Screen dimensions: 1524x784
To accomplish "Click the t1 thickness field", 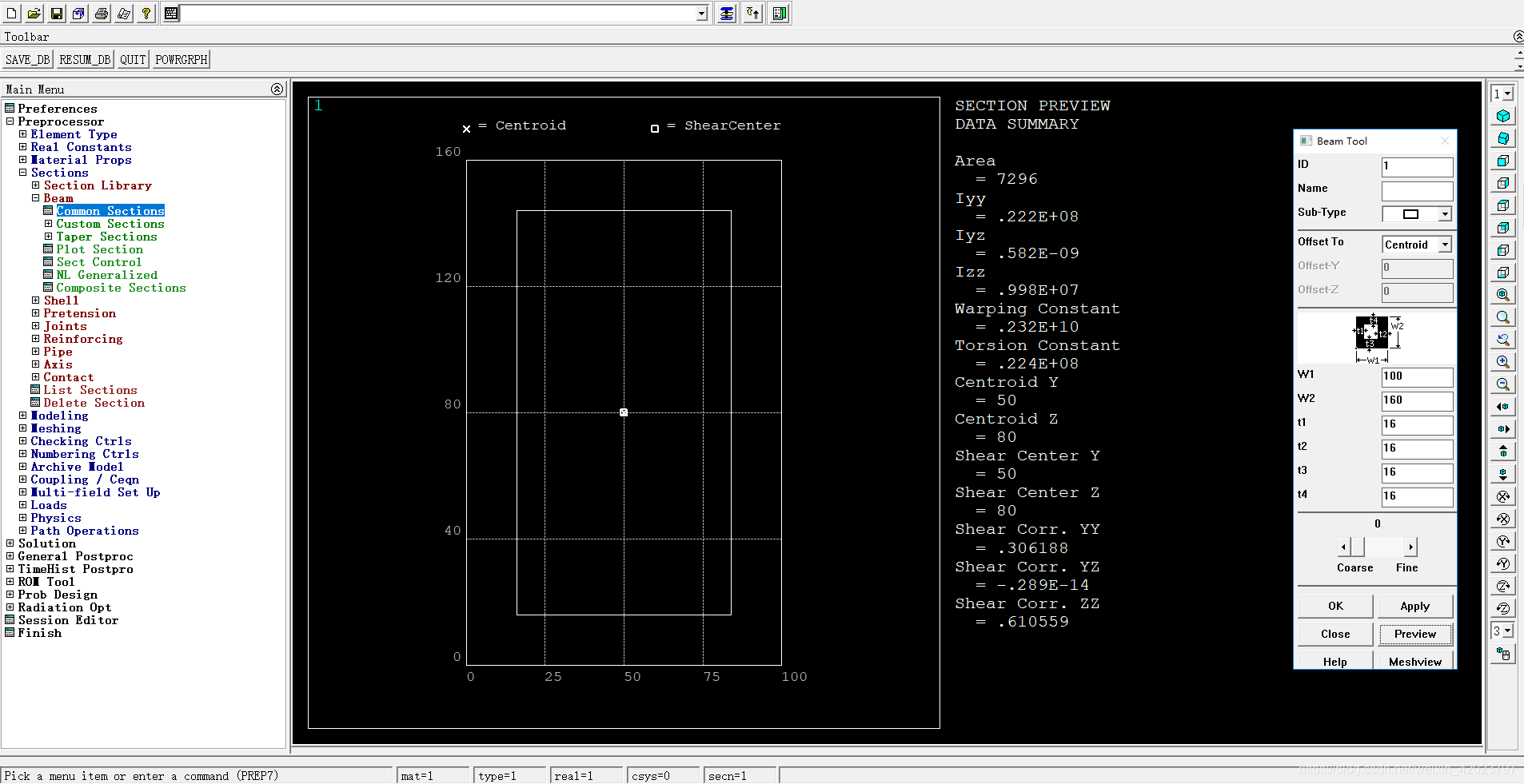I will tap(1417, 424).
